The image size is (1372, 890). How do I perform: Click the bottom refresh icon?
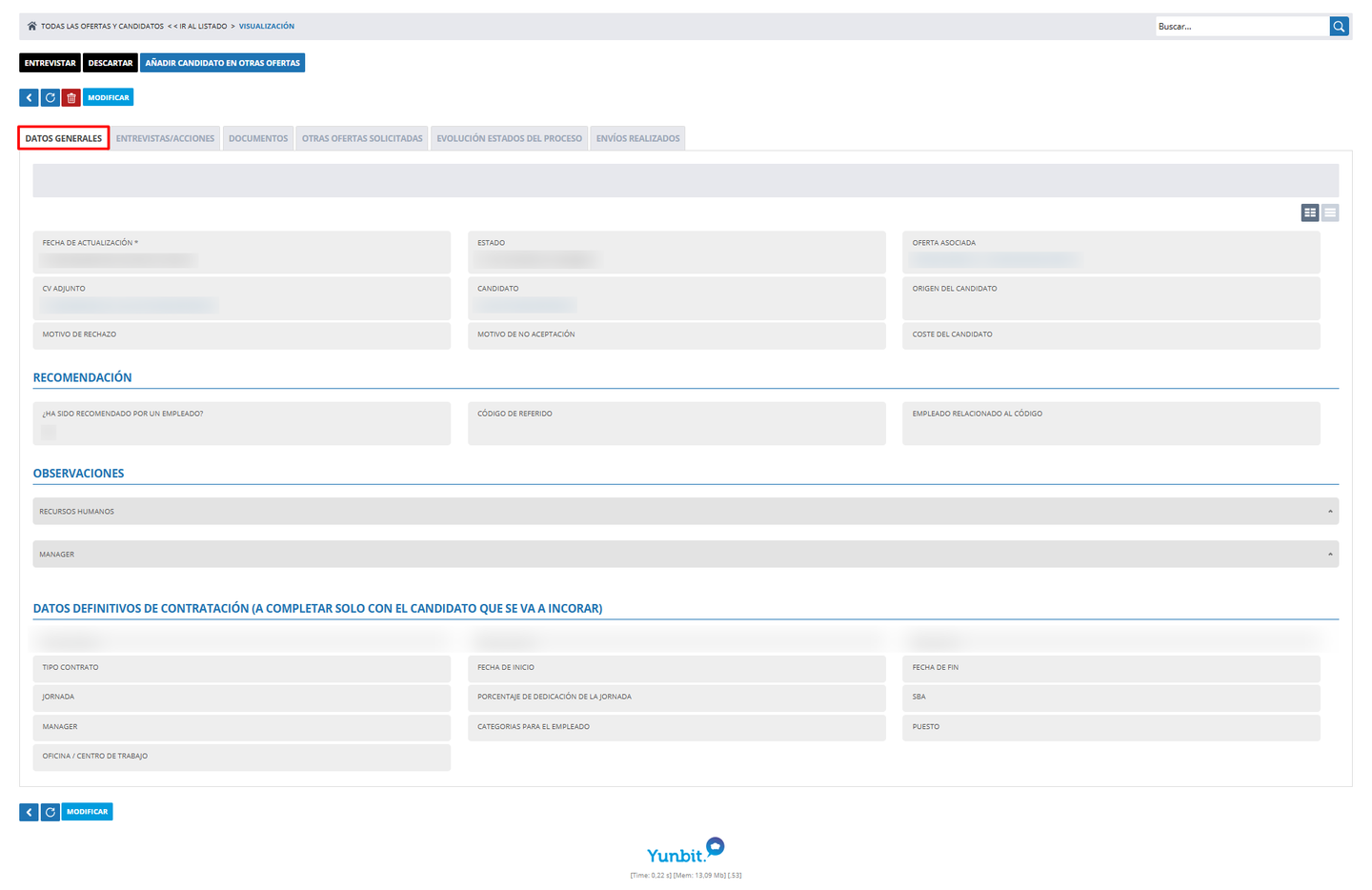pyautogui.click(x=50, y=812)
